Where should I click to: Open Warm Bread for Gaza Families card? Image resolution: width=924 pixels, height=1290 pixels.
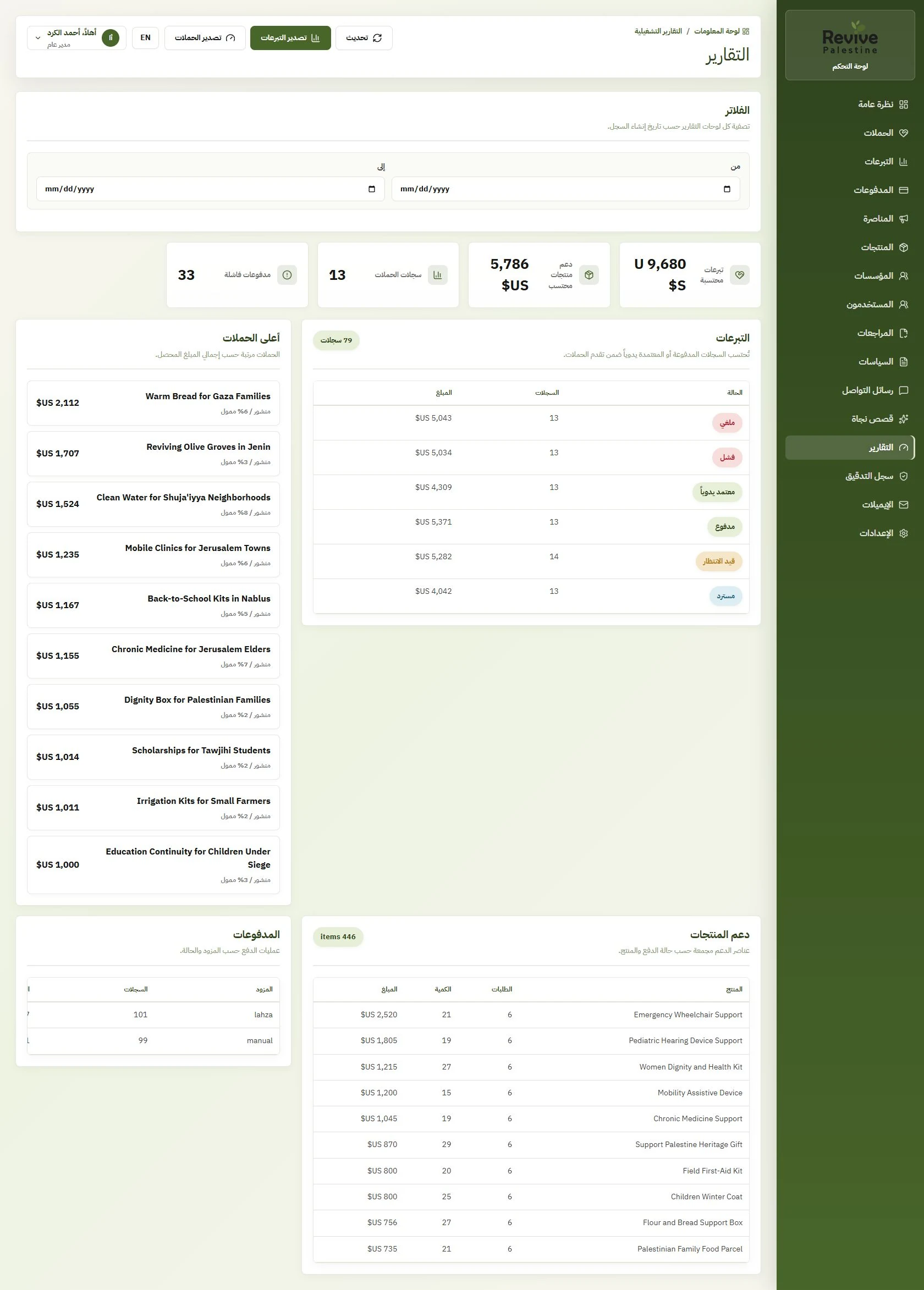pyautogui.click(x=153, y=403)
